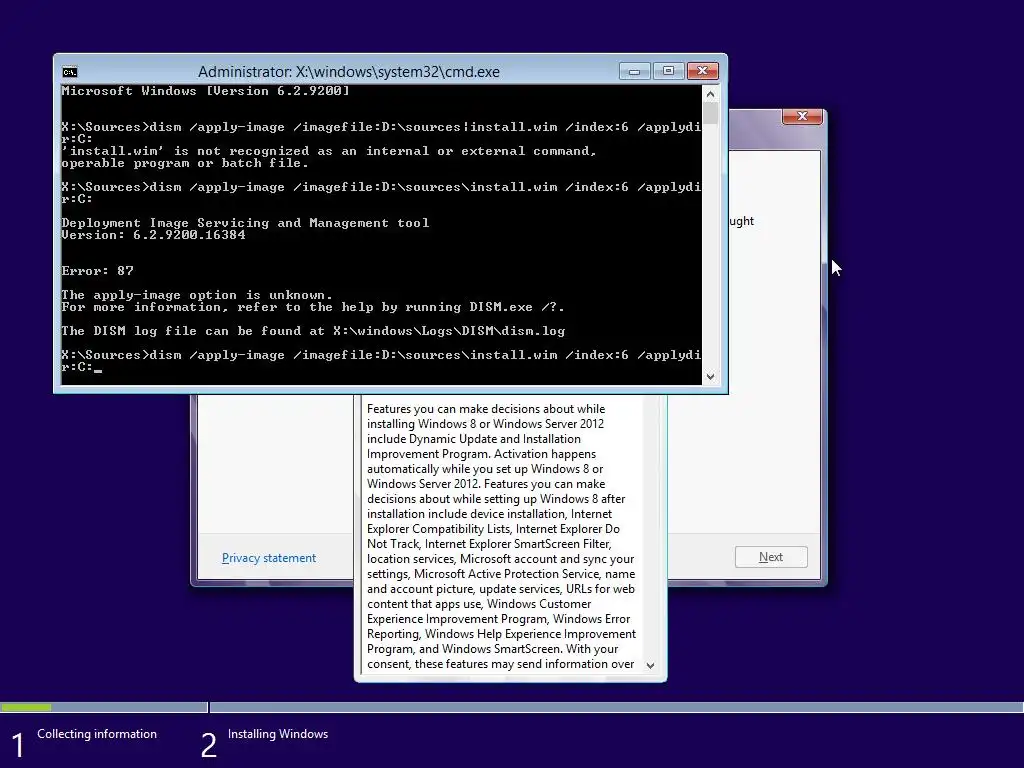This screenshot has height=768, width=1024.
Task: Click scroll down arrow in privacy text box
Action: (650, 665)
